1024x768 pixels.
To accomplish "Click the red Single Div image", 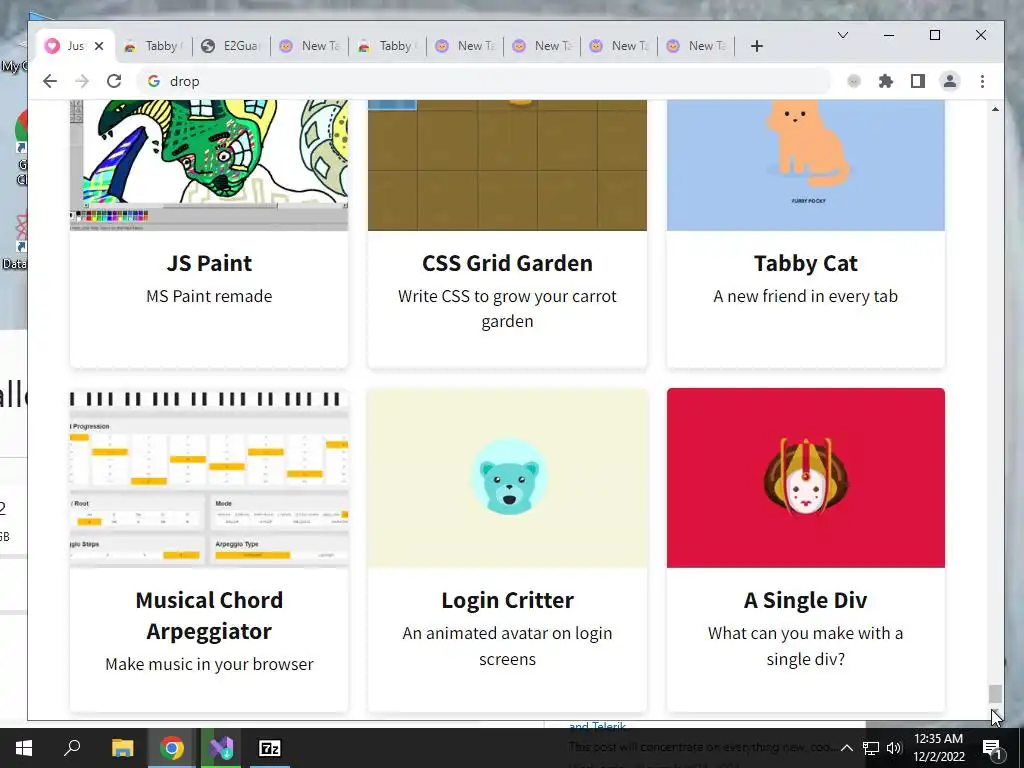I will (805, 478).
